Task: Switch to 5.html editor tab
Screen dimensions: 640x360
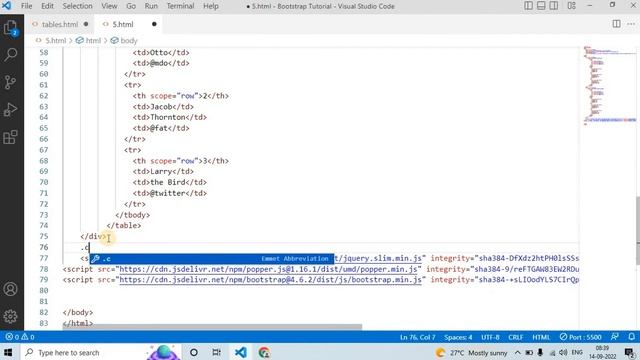Action: (x=123, y=24)
